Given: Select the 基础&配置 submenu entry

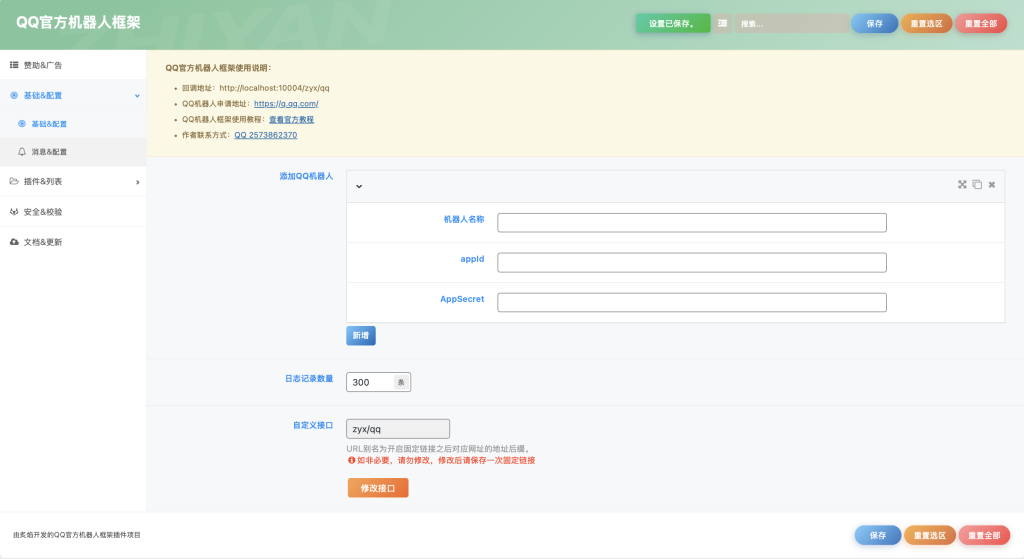Looking at the screenshot, I should click(73, 123).
